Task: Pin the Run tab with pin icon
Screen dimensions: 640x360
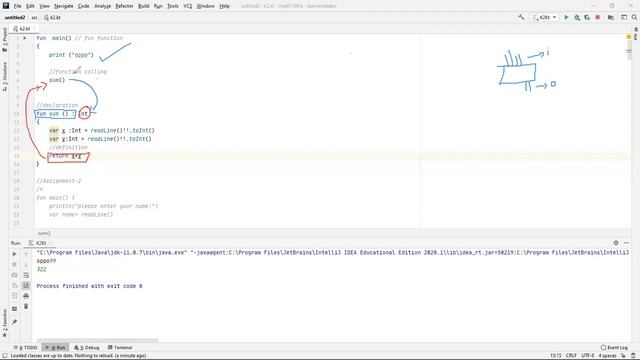Action: tap(14, 322)
